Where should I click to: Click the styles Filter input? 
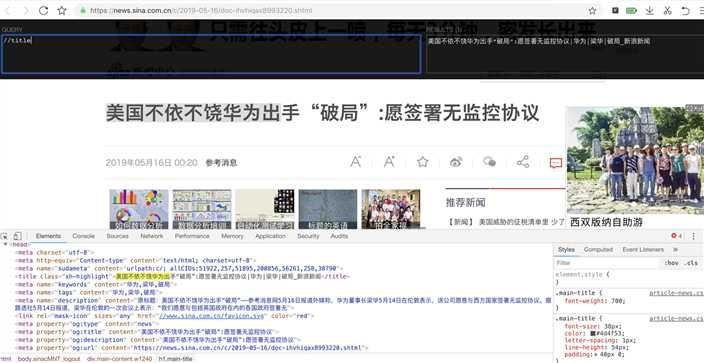pos(607,263)
